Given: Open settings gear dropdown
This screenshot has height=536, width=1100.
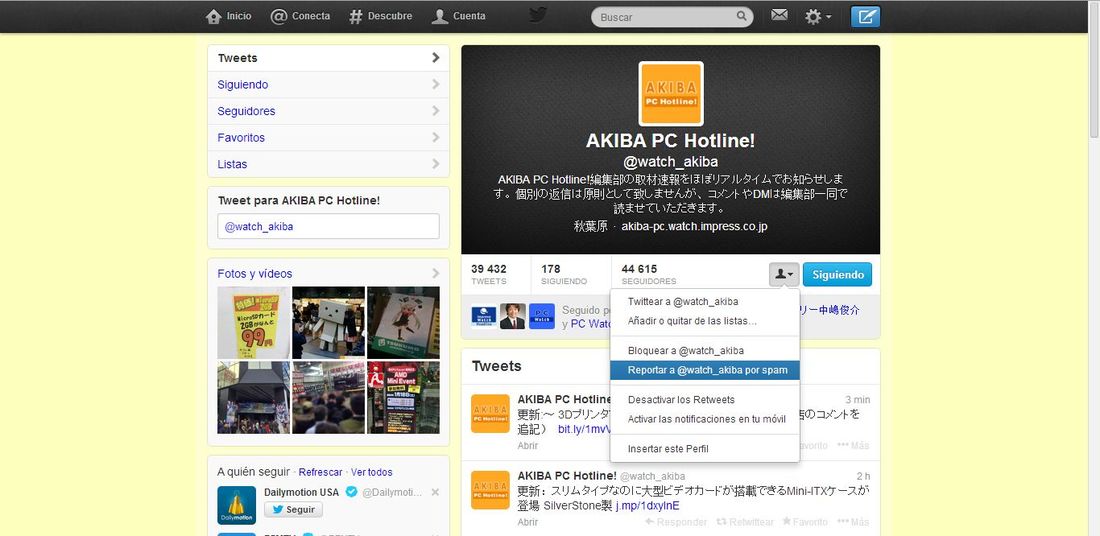Looking at the screenshot, I should coord(818,16).
